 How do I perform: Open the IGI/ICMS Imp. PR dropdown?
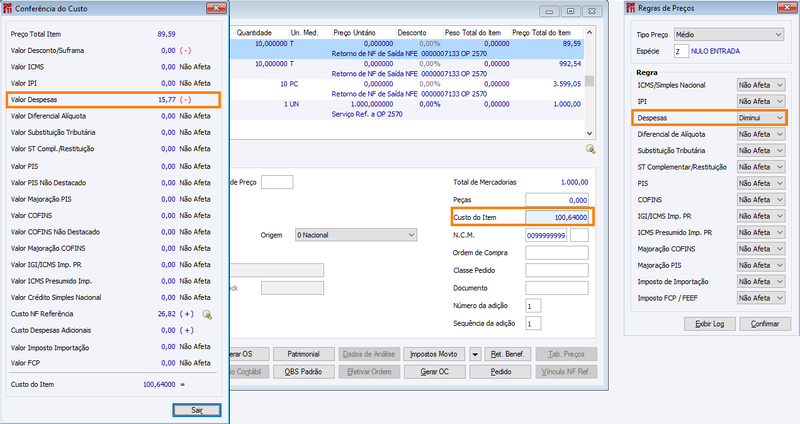[x=761, y=216]
